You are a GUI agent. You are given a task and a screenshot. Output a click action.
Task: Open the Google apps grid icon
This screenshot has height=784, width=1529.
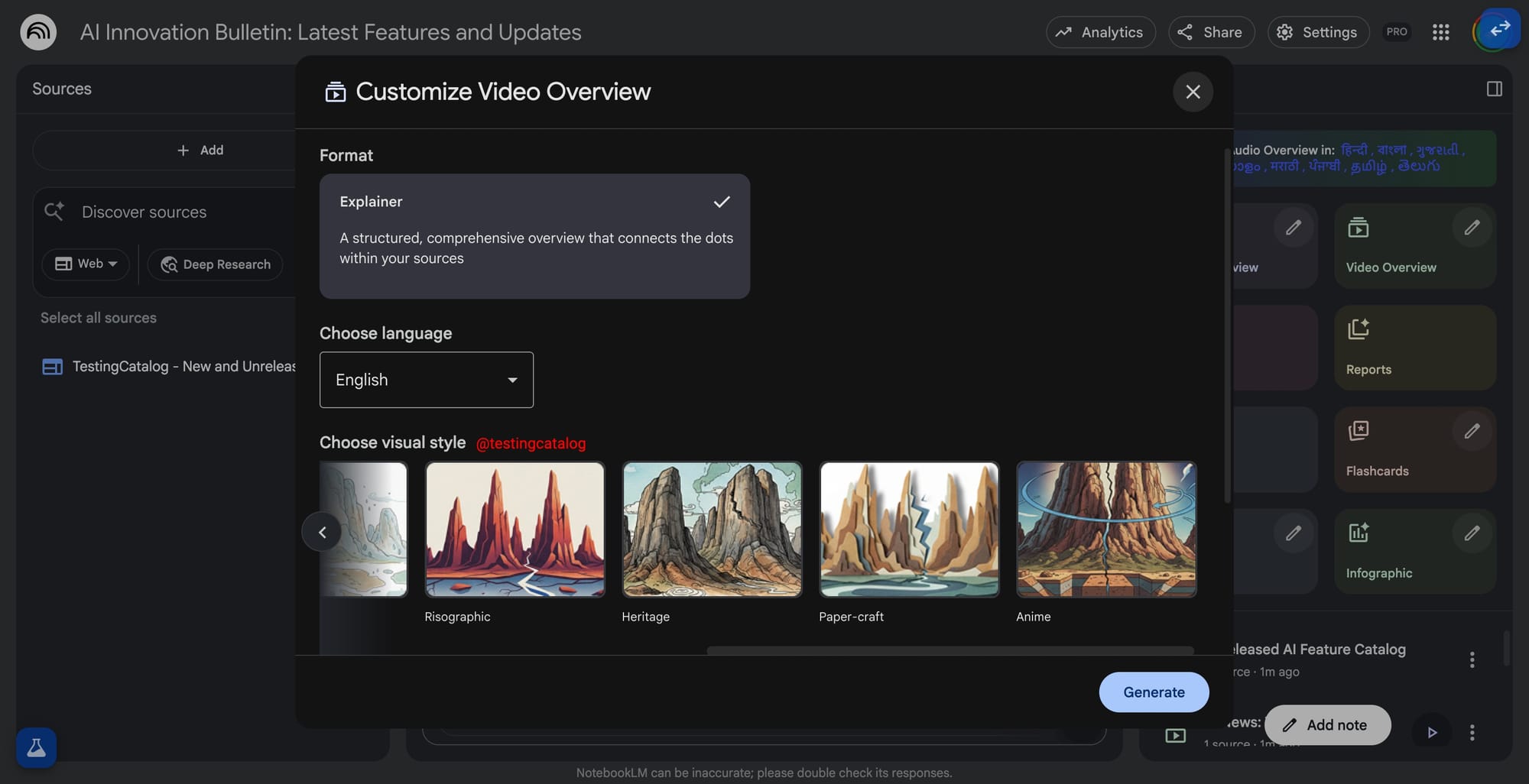(1440, 32)
